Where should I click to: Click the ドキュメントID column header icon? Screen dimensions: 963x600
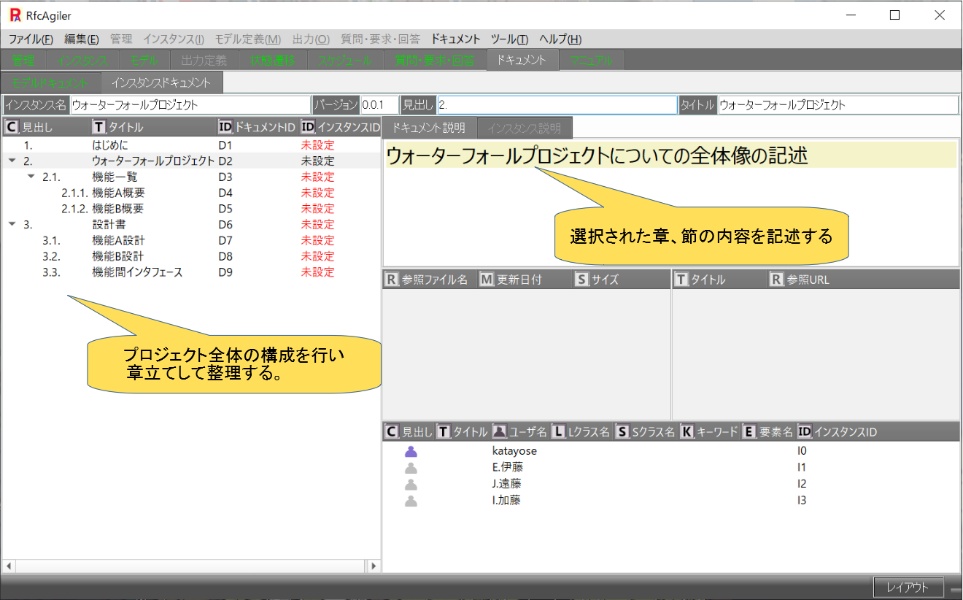coord(225,127)
